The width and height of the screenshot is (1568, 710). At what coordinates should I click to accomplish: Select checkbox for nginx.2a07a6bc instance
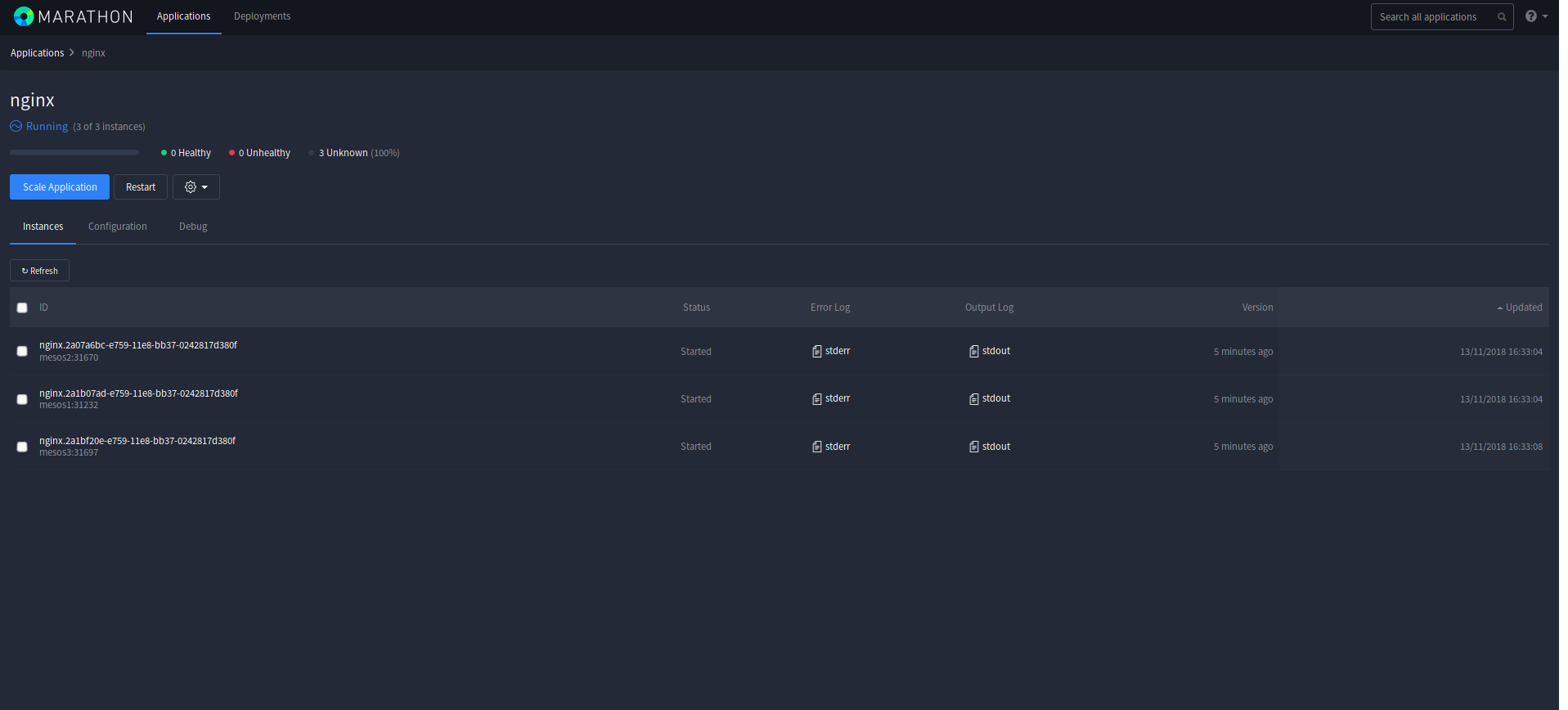coord(22,352)
